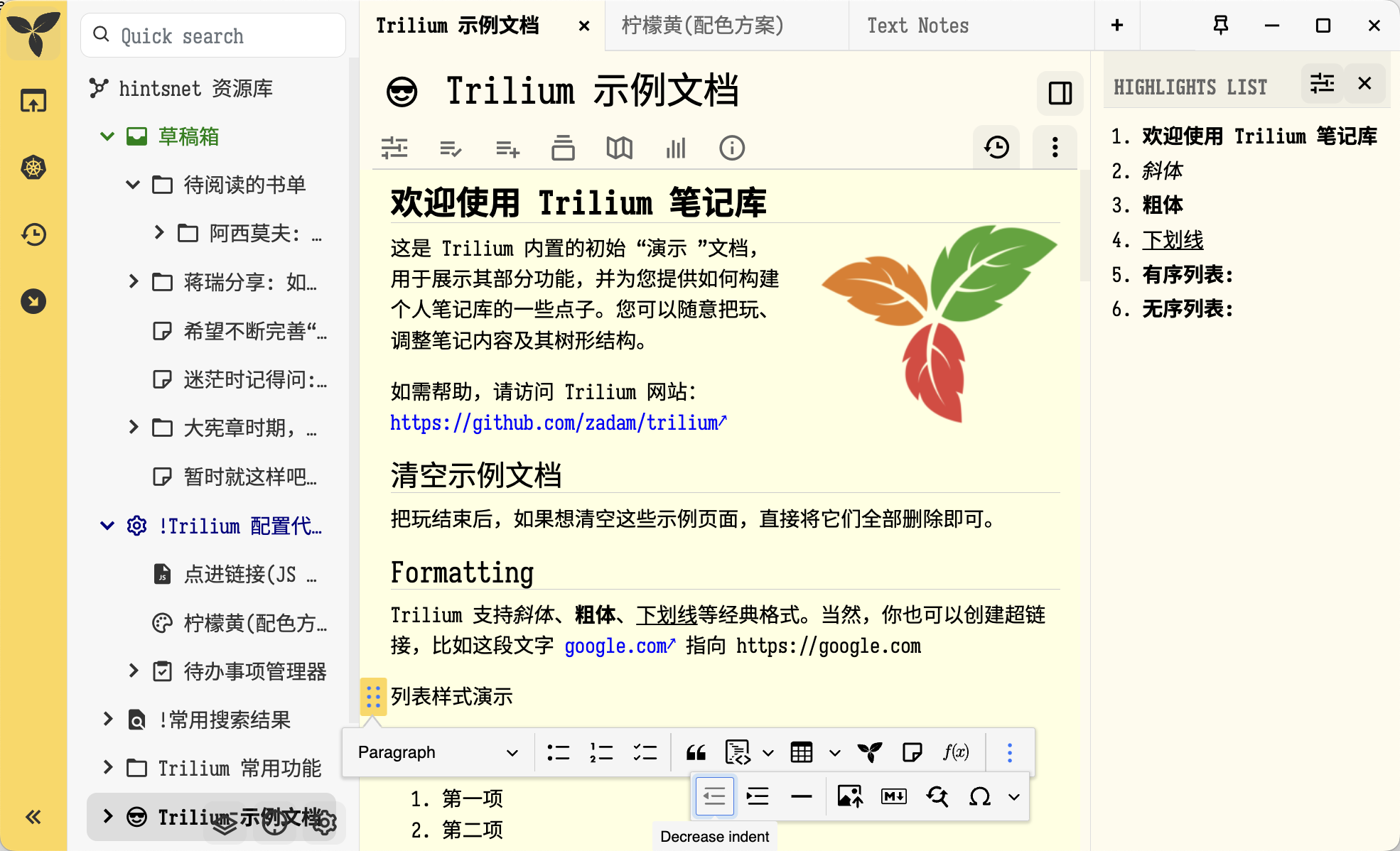Expand the 待办事项管理器 tree item
This screenshot has width=1400, height=851.
pyautogui.click(x=134, y=671)
